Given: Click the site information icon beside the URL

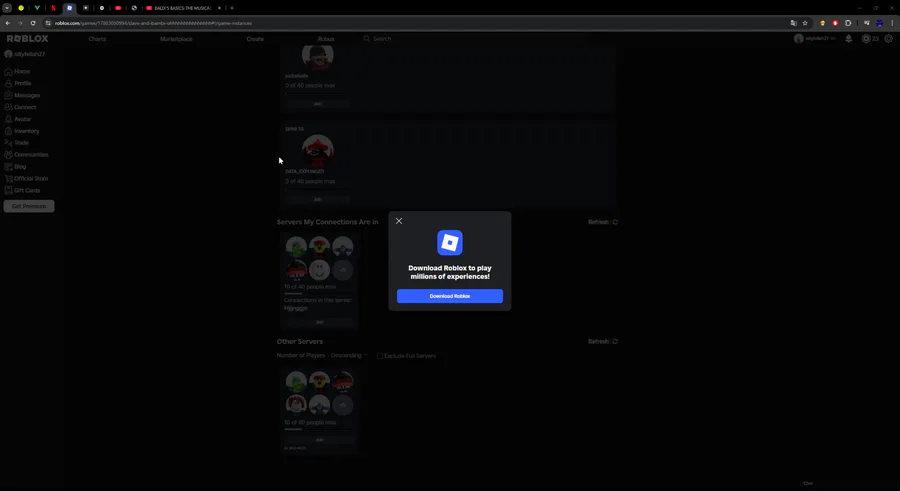Looking at the screenshot, I should (x=49, y=23).
